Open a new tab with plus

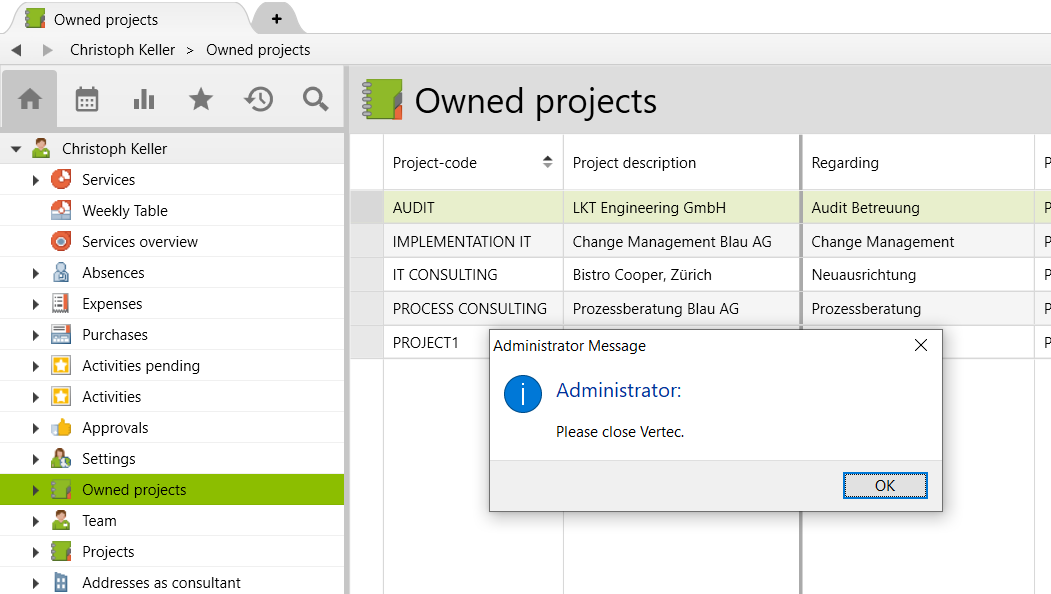pyautogui.click(x=277, y=19)
